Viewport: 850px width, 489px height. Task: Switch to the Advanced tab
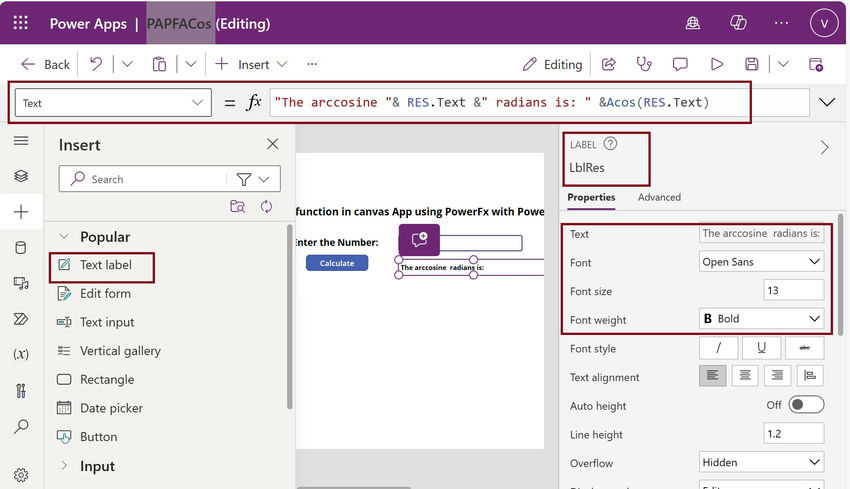click(659, 197)
